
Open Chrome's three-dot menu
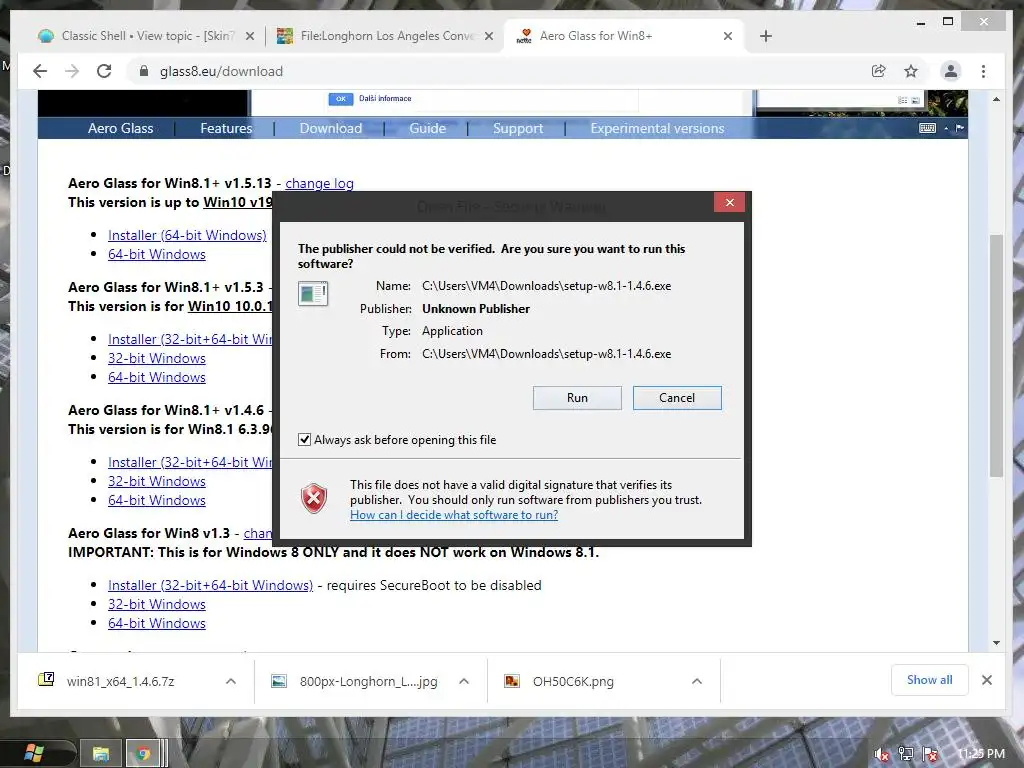click(x=984, y=71)
